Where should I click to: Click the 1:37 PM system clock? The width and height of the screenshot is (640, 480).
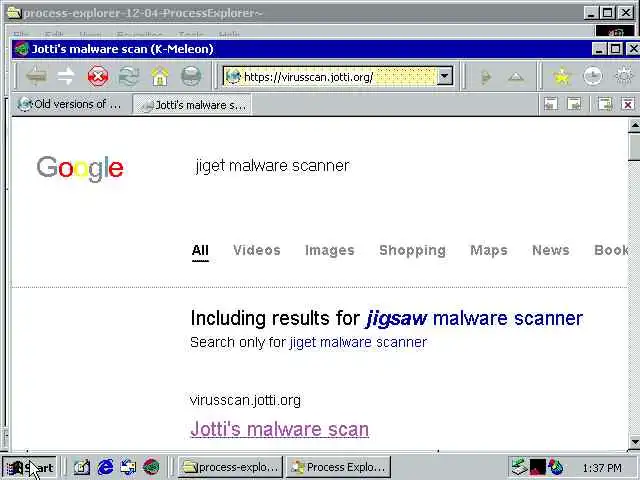click(x=602, y=468)
